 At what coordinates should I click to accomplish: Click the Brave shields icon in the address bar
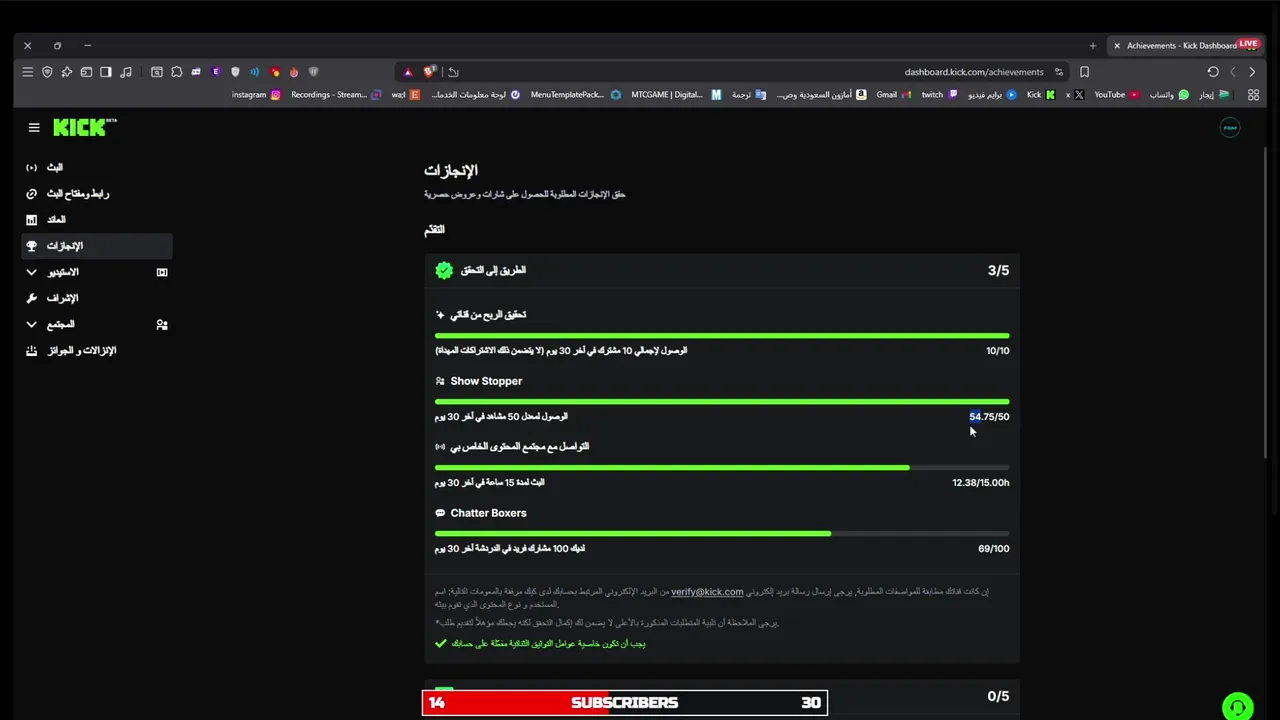tap(429, 72)
